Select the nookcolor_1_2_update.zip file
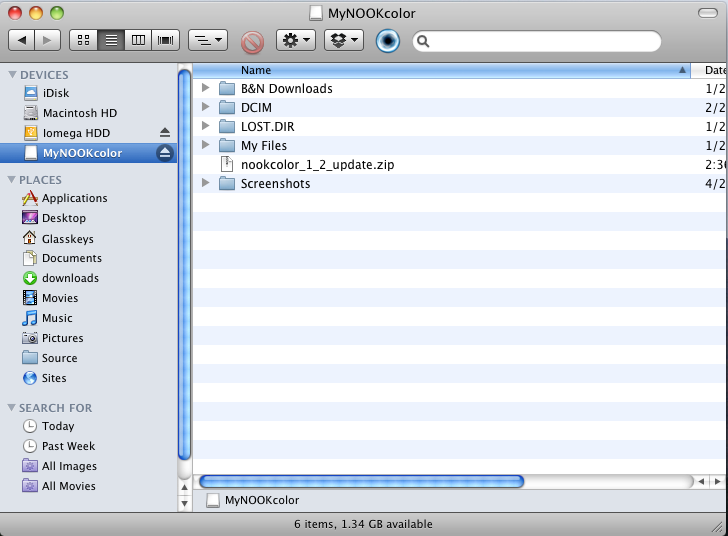Screen dimensions: 728x536 click(x=317, y=164)
